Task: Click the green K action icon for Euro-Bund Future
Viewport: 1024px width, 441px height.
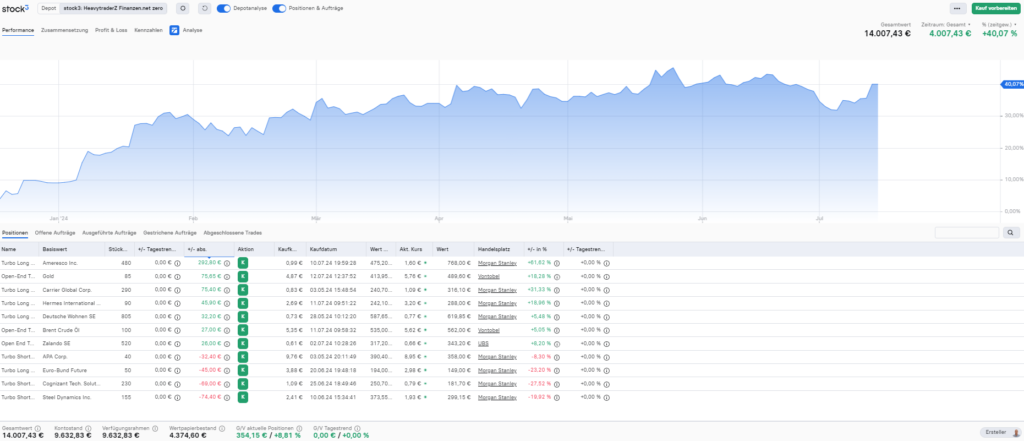Action: [x=242, y=370]
